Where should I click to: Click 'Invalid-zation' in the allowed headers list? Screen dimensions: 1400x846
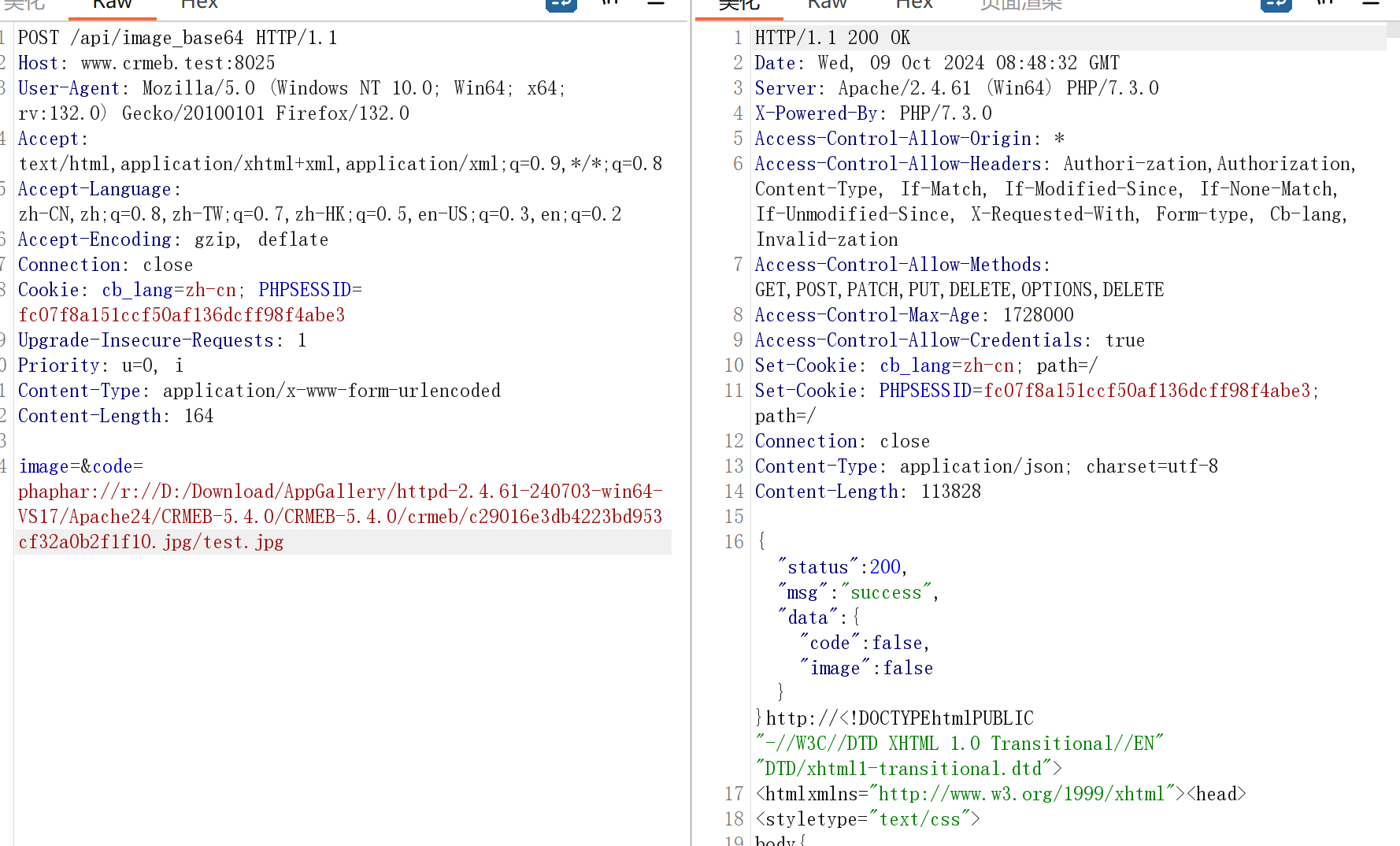click(827, 239)
